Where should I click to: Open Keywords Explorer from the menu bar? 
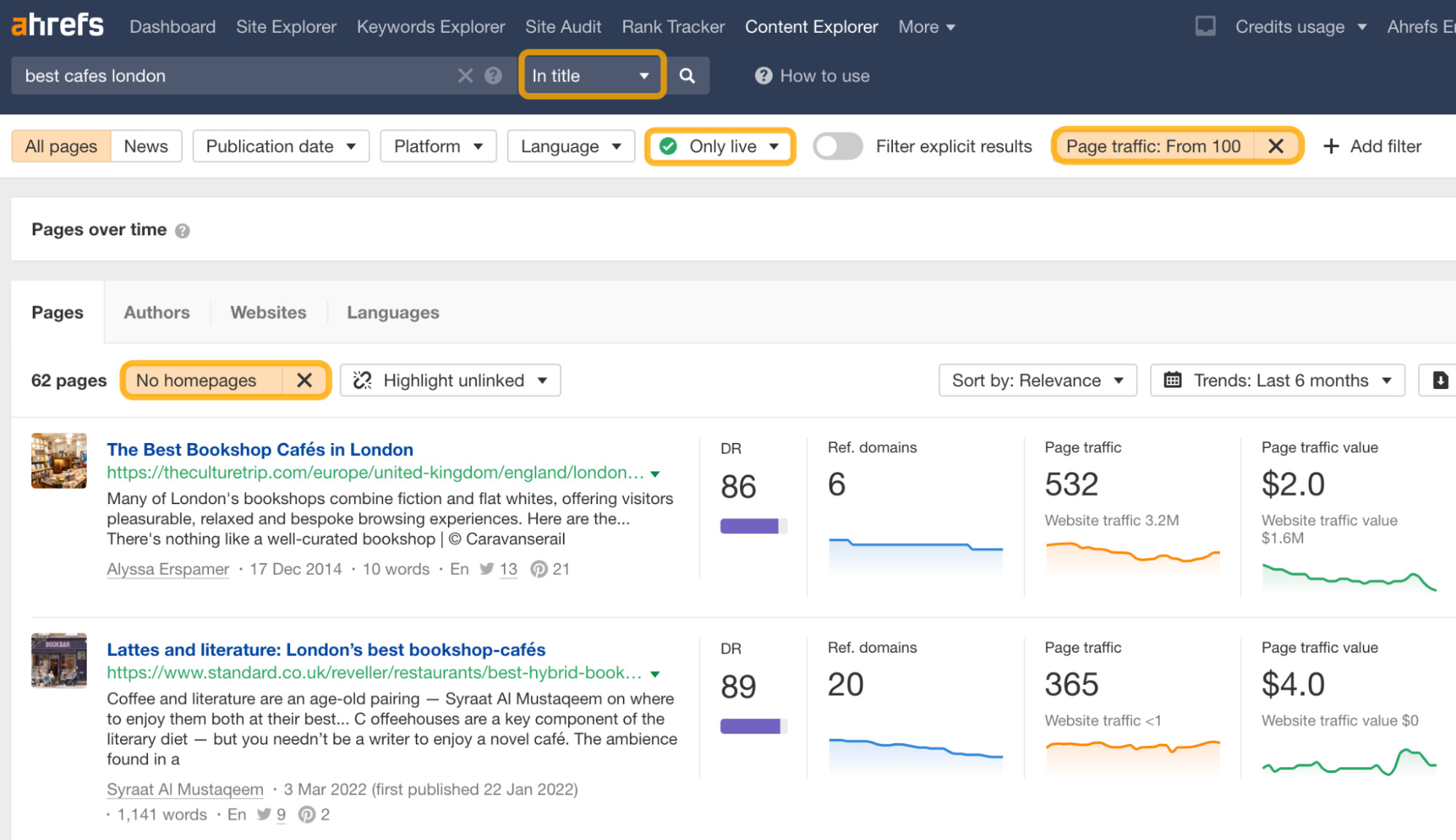pos(430,26)
